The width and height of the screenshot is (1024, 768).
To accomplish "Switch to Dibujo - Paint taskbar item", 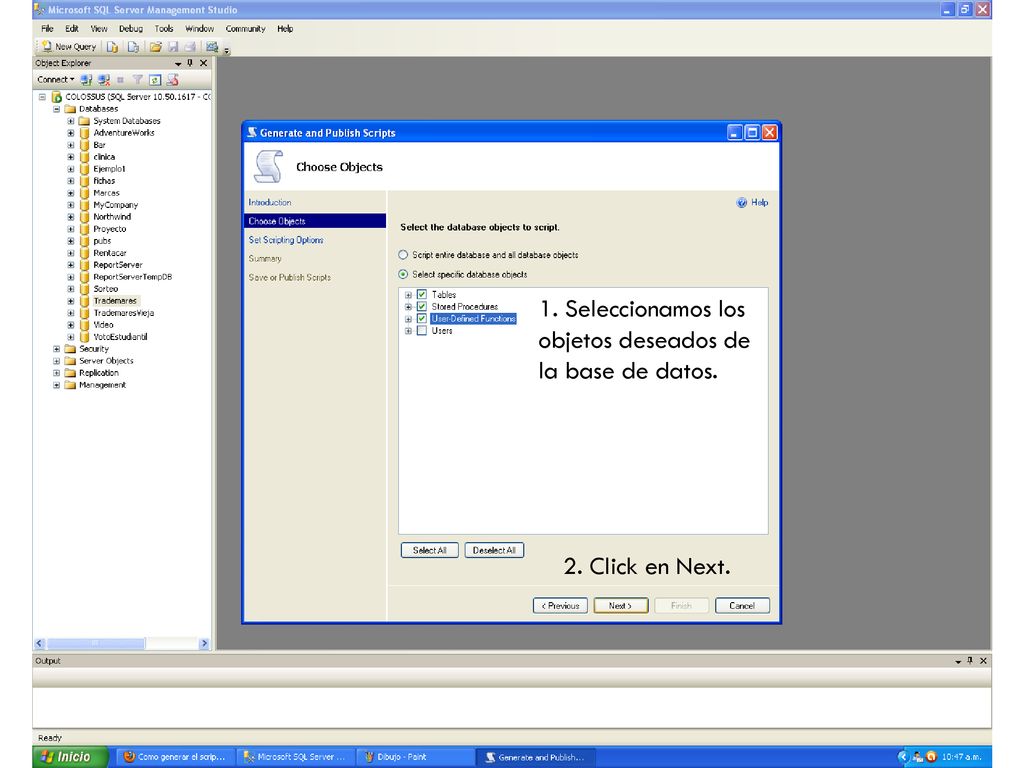I will pyautogui.click(x=413, y=758).
